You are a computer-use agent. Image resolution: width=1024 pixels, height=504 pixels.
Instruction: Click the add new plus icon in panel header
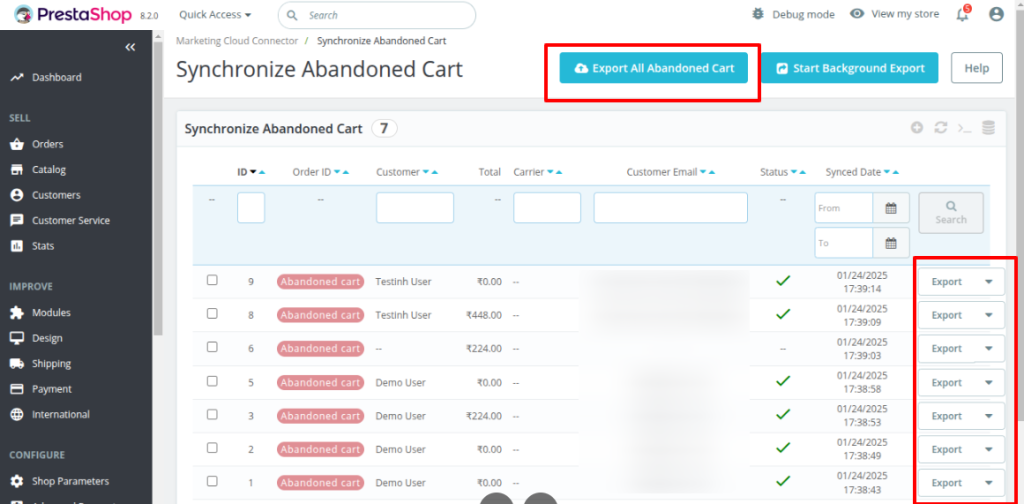(x=917, y=128)
